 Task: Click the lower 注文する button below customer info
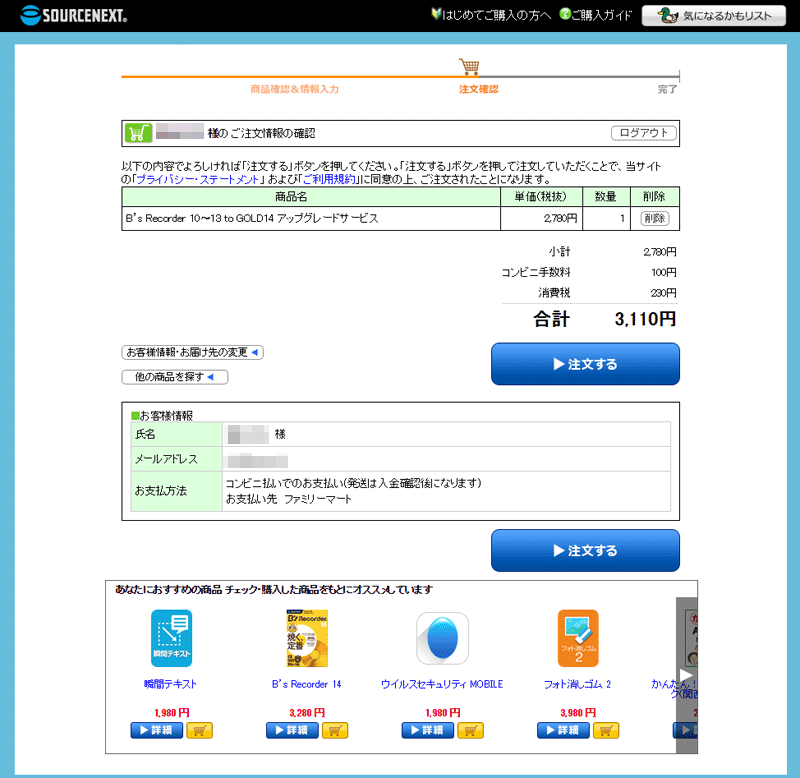[x=585, y=550]
